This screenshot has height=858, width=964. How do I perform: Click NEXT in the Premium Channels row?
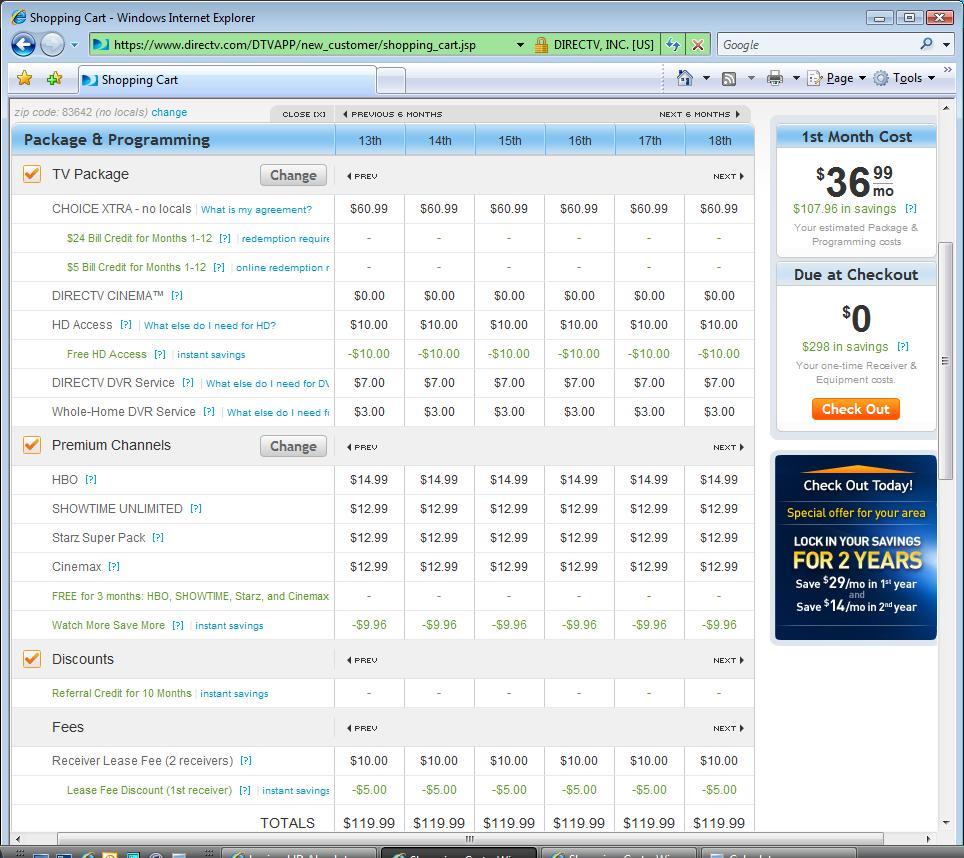tap(729, 447)
